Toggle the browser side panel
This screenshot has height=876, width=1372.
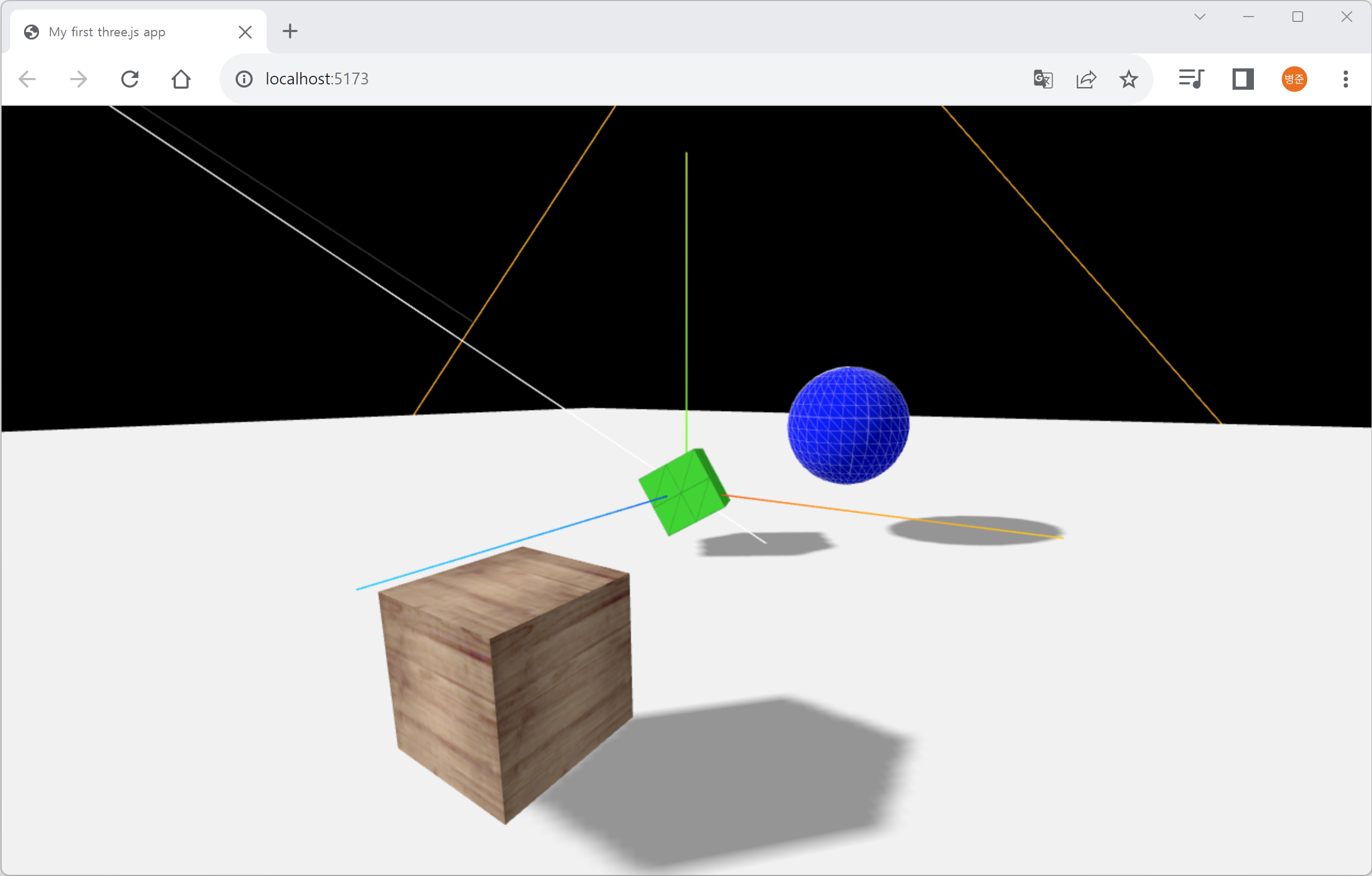click(1243, 79)
